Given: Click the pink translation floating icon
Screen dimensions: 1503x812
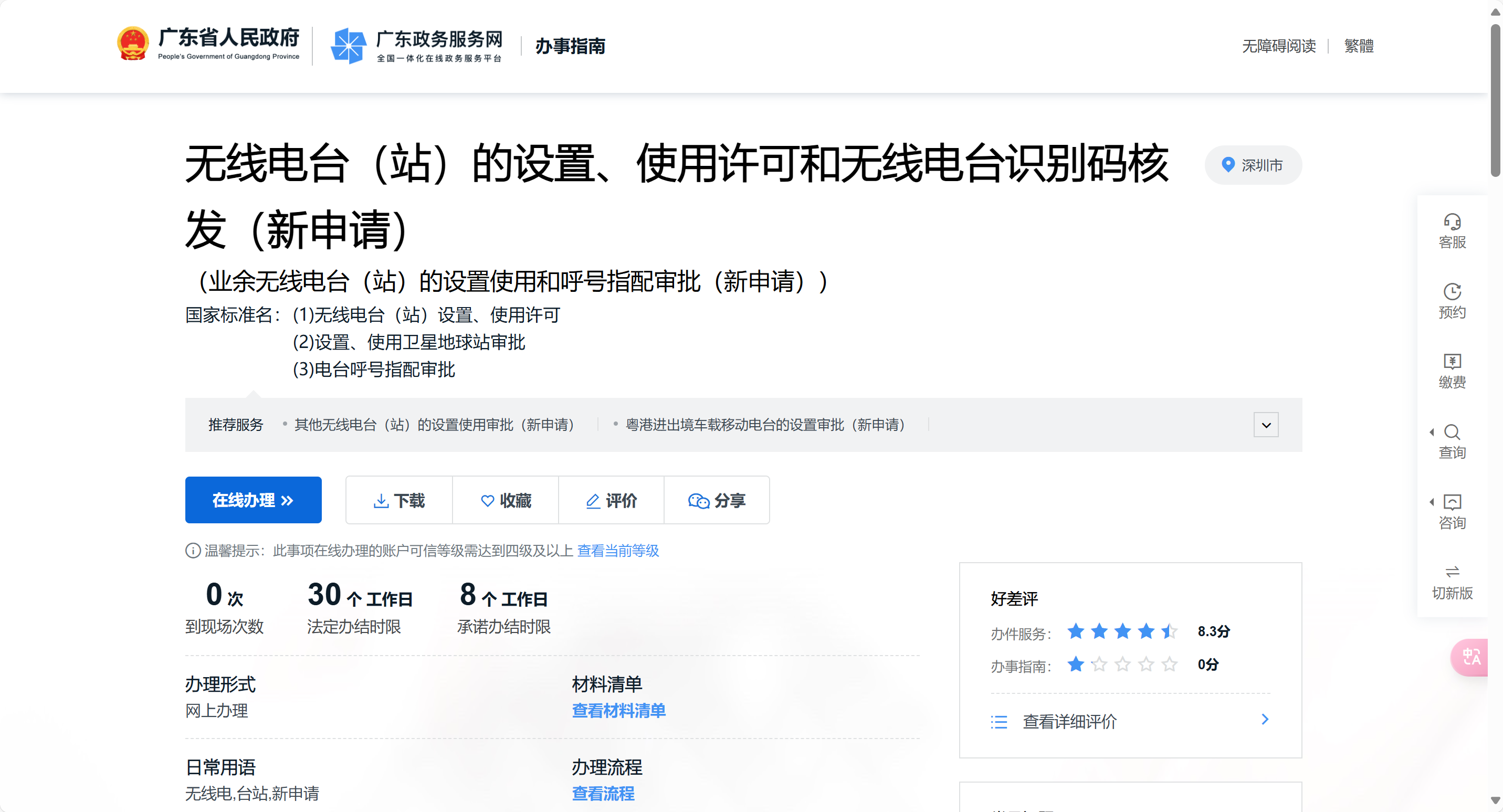Looking at the screenshot, I should coord(1470,657).
